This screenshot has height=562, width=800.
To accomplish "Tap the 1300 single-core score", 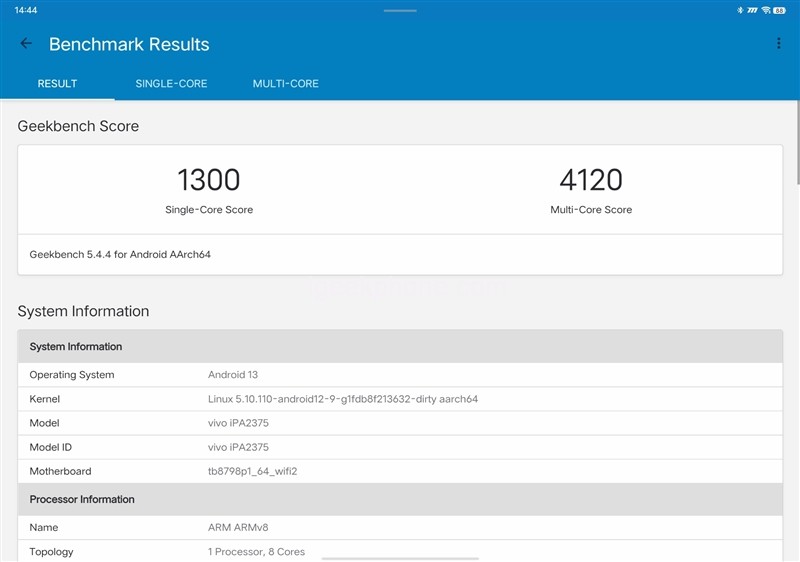I will click(208, 180).
